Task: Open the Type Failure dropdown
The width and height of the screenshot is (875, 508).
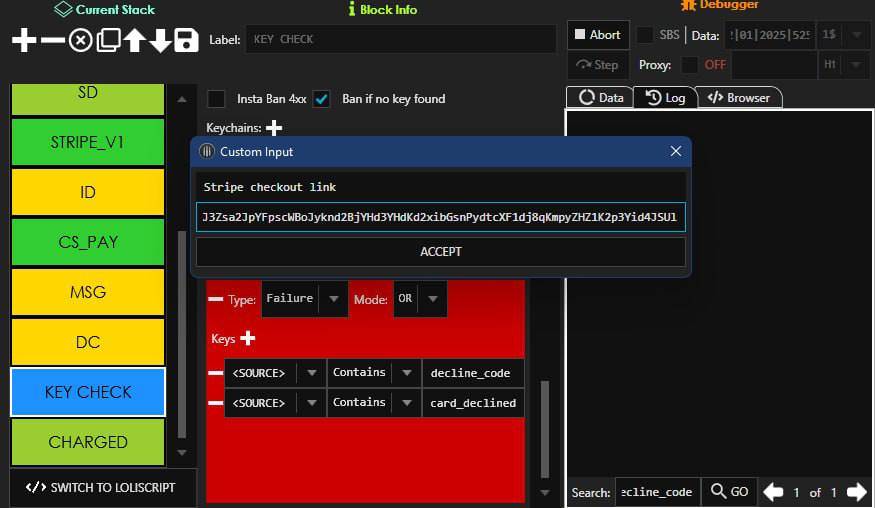Action: (334, 299)
